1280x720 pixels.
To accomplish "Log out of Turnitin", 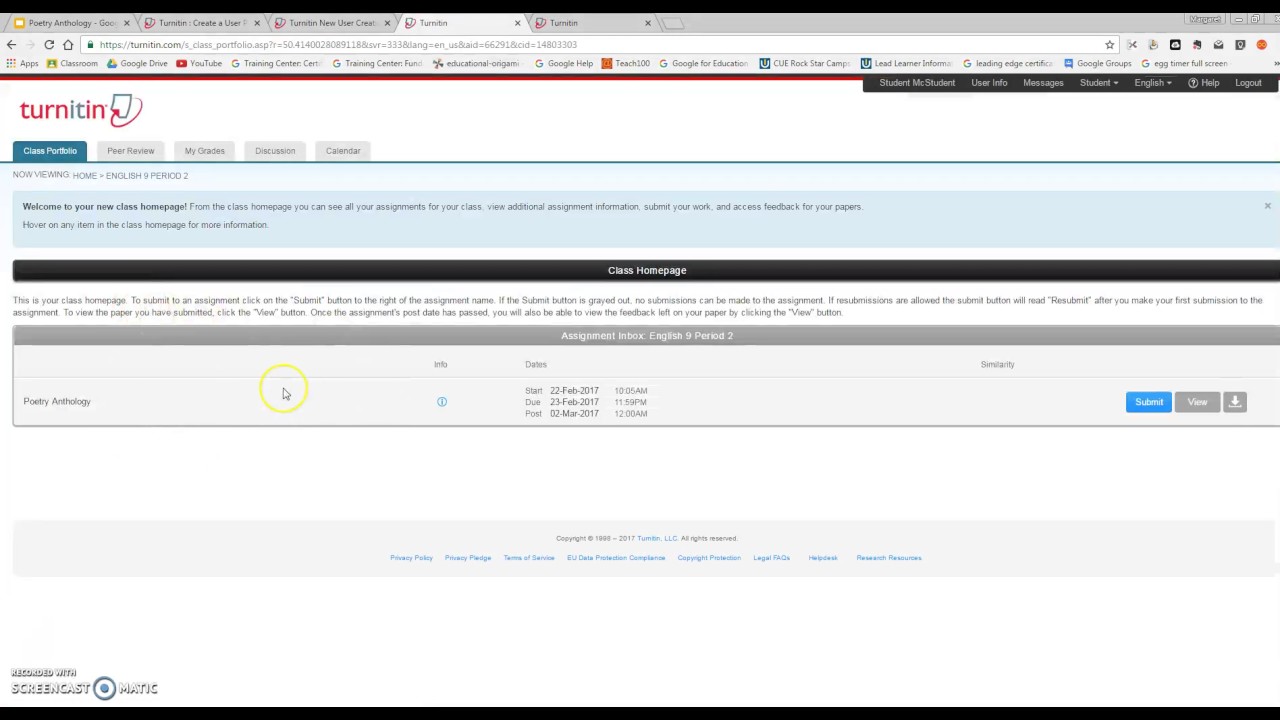I will [1248, 83].
